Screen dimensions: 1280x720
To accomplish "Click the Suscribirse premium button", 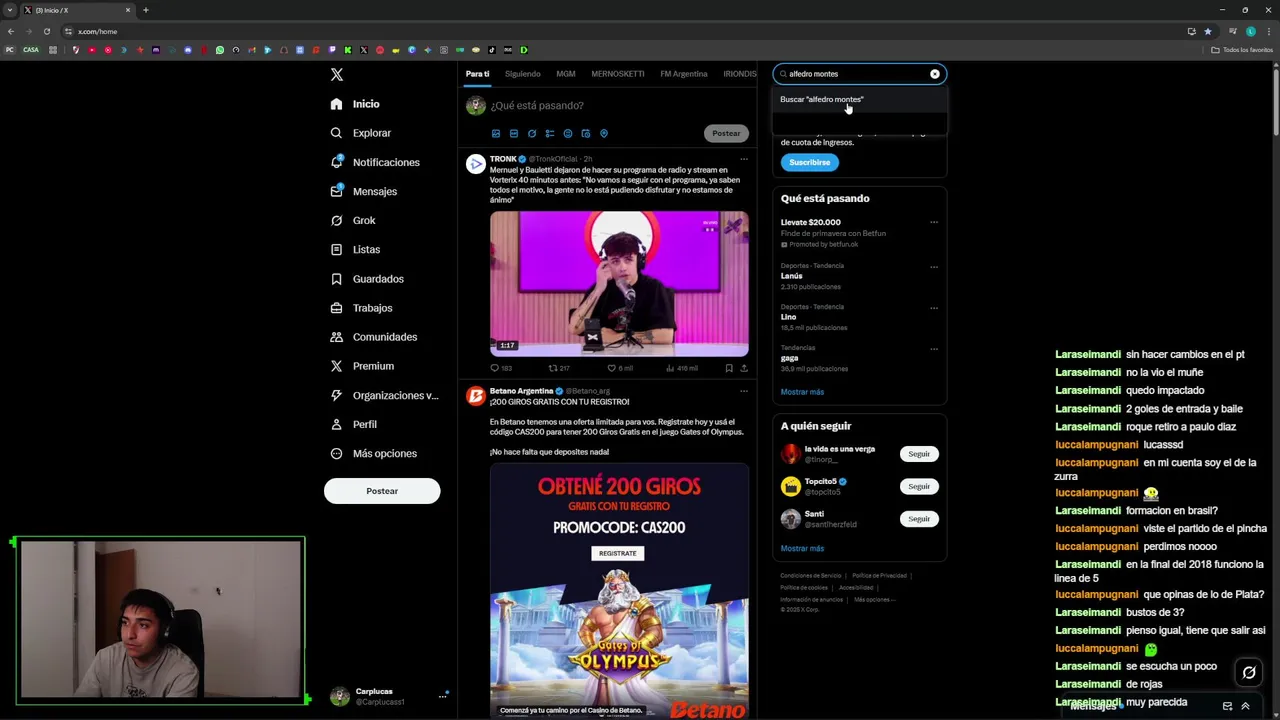I will pos(809,162).
